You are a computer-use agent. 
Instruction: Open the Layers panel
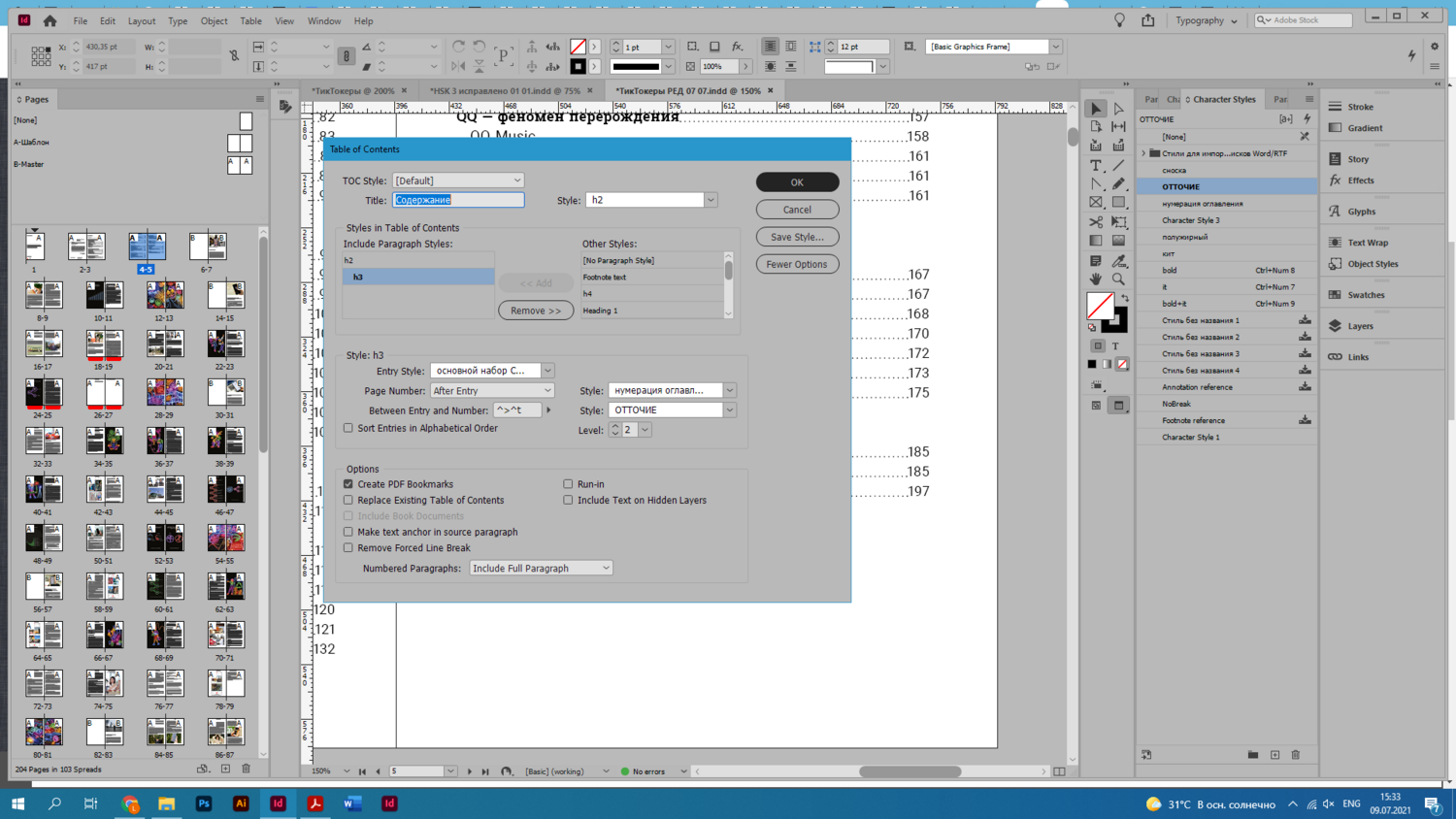point(1360,326)
